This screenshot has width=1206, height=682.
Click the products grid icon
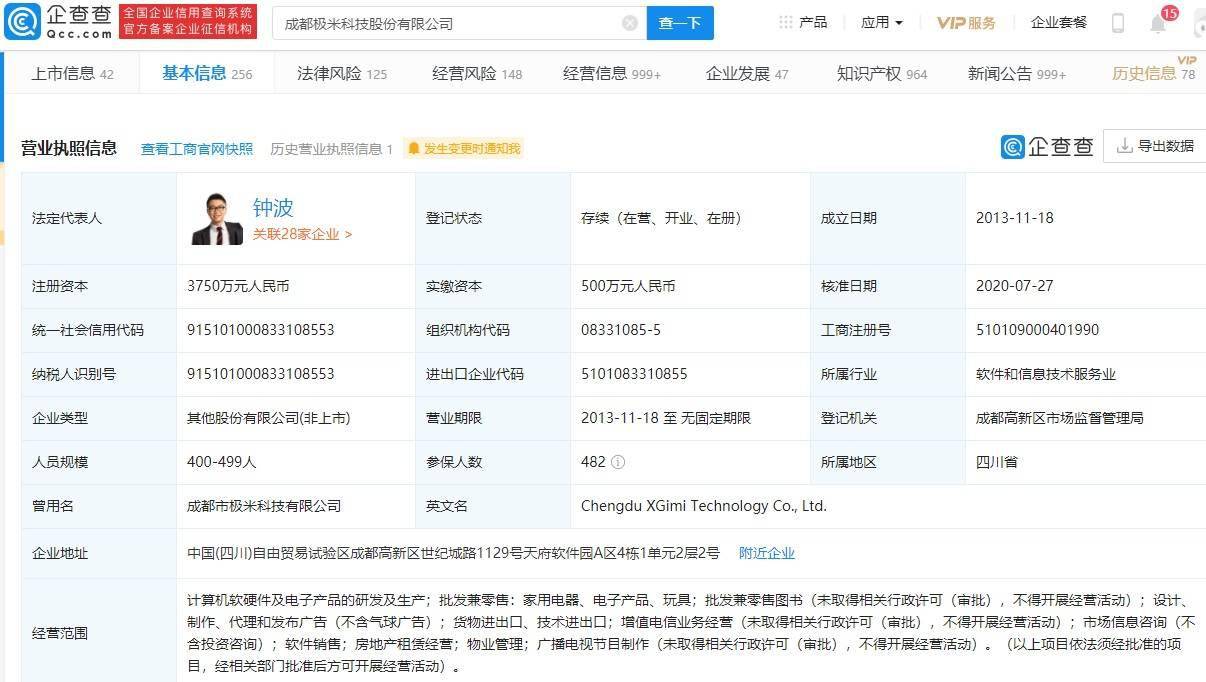click(x=785, y=22)
